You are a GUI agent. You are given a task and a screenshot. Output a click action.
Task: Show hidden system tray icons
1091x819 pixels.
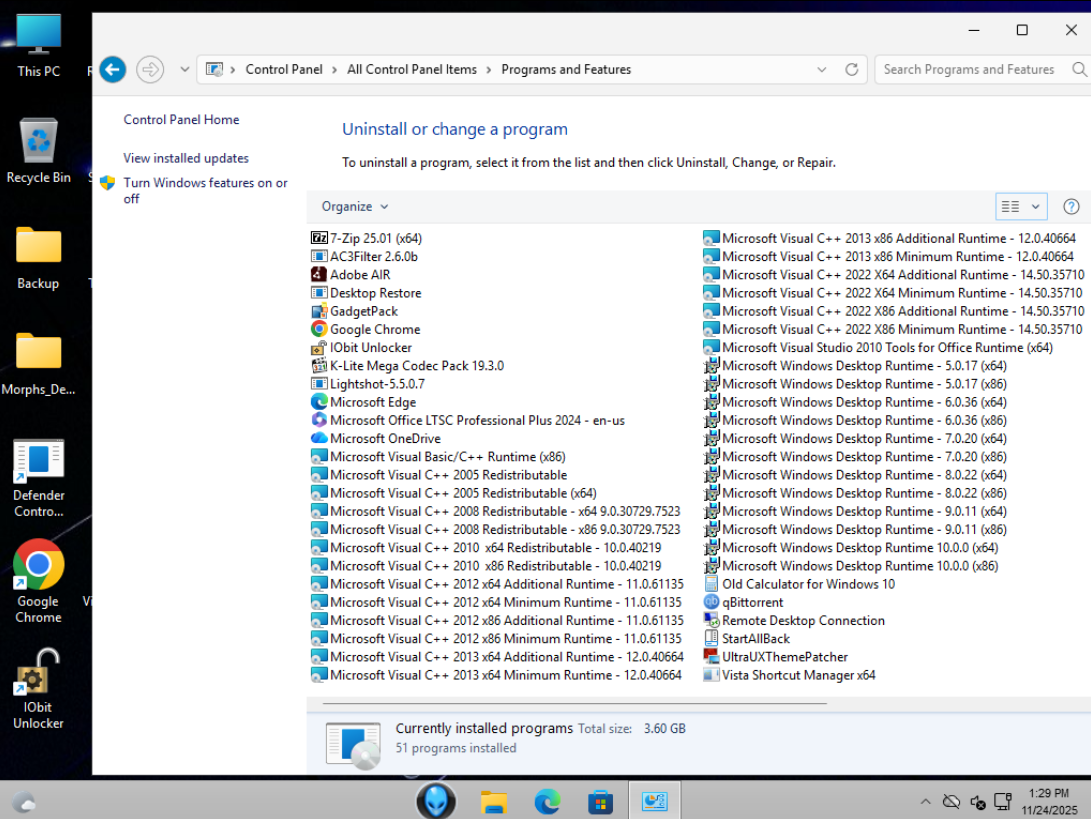click(x=925, y=802)
